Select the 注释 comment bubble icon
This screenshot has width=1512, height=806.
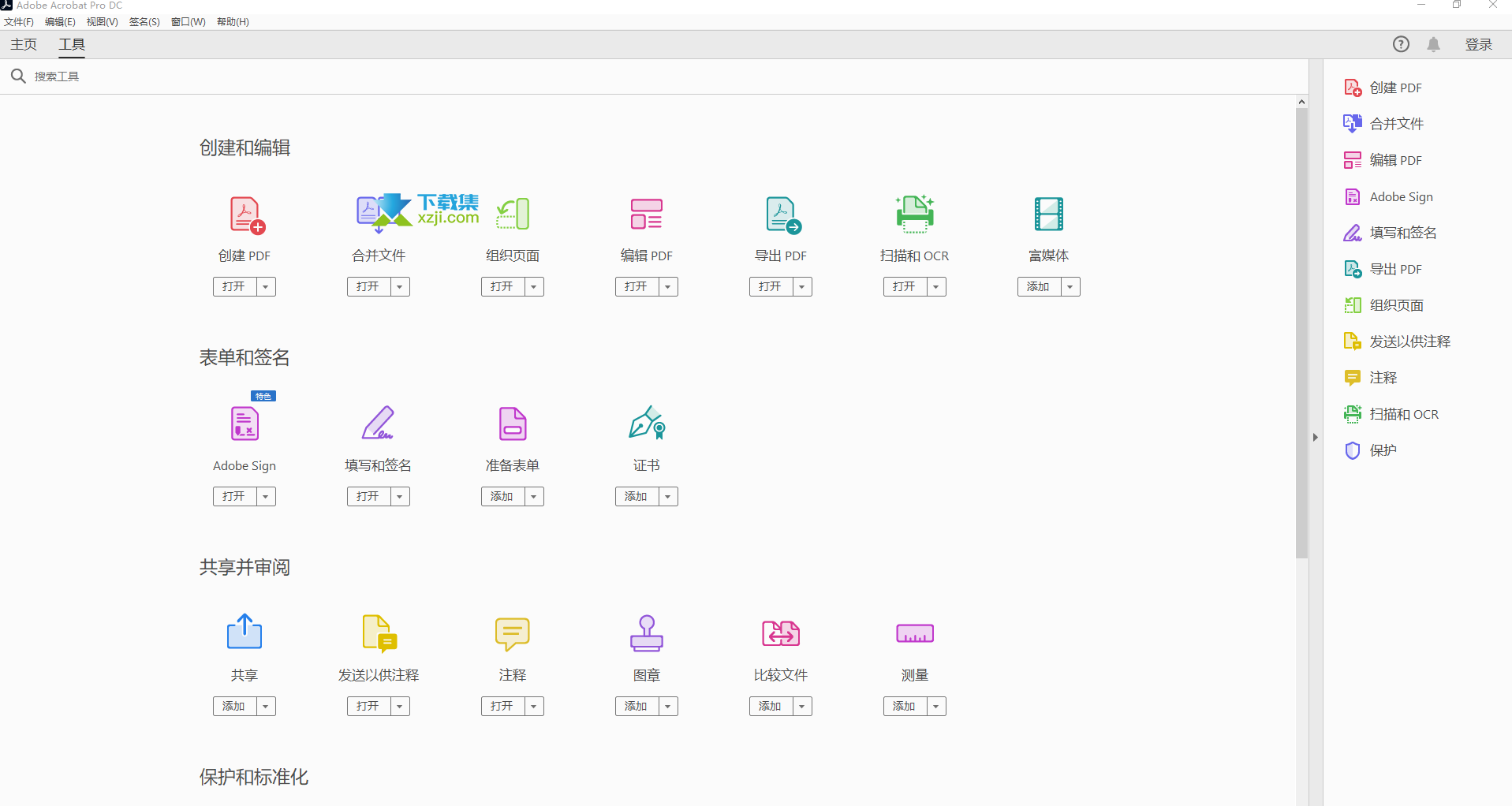tap(513, 634)
